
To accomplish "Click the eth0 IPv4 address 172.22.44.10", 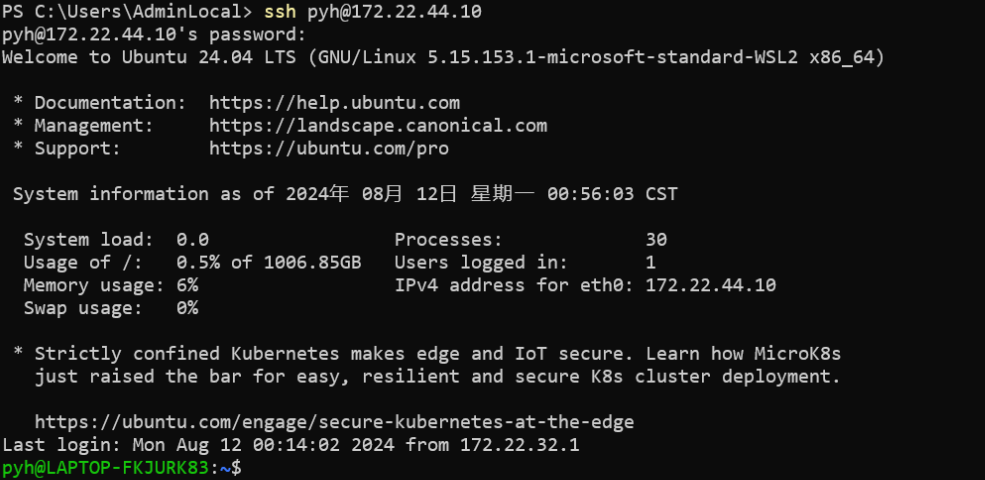I will 710,286.
